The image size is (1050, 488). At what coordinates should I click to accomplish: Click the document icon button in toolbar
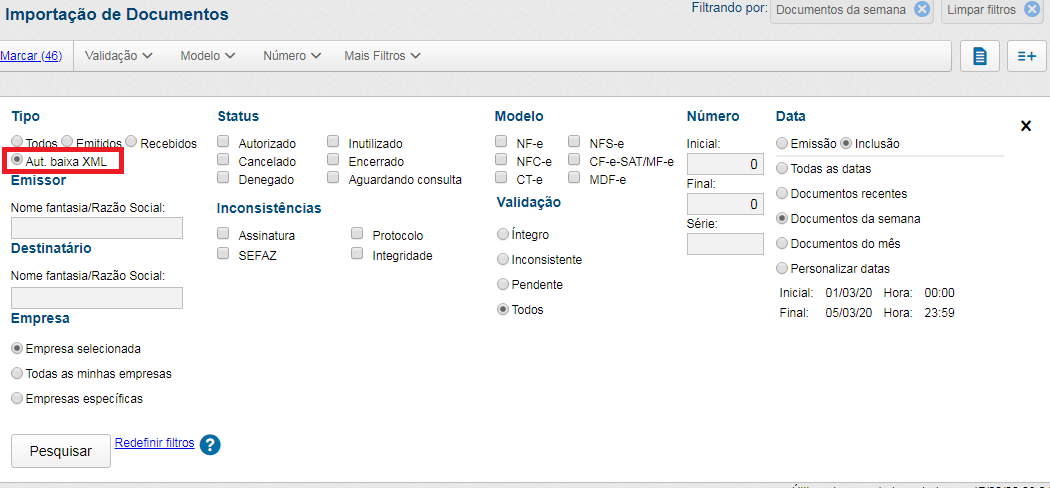click(x=979, y=56)
